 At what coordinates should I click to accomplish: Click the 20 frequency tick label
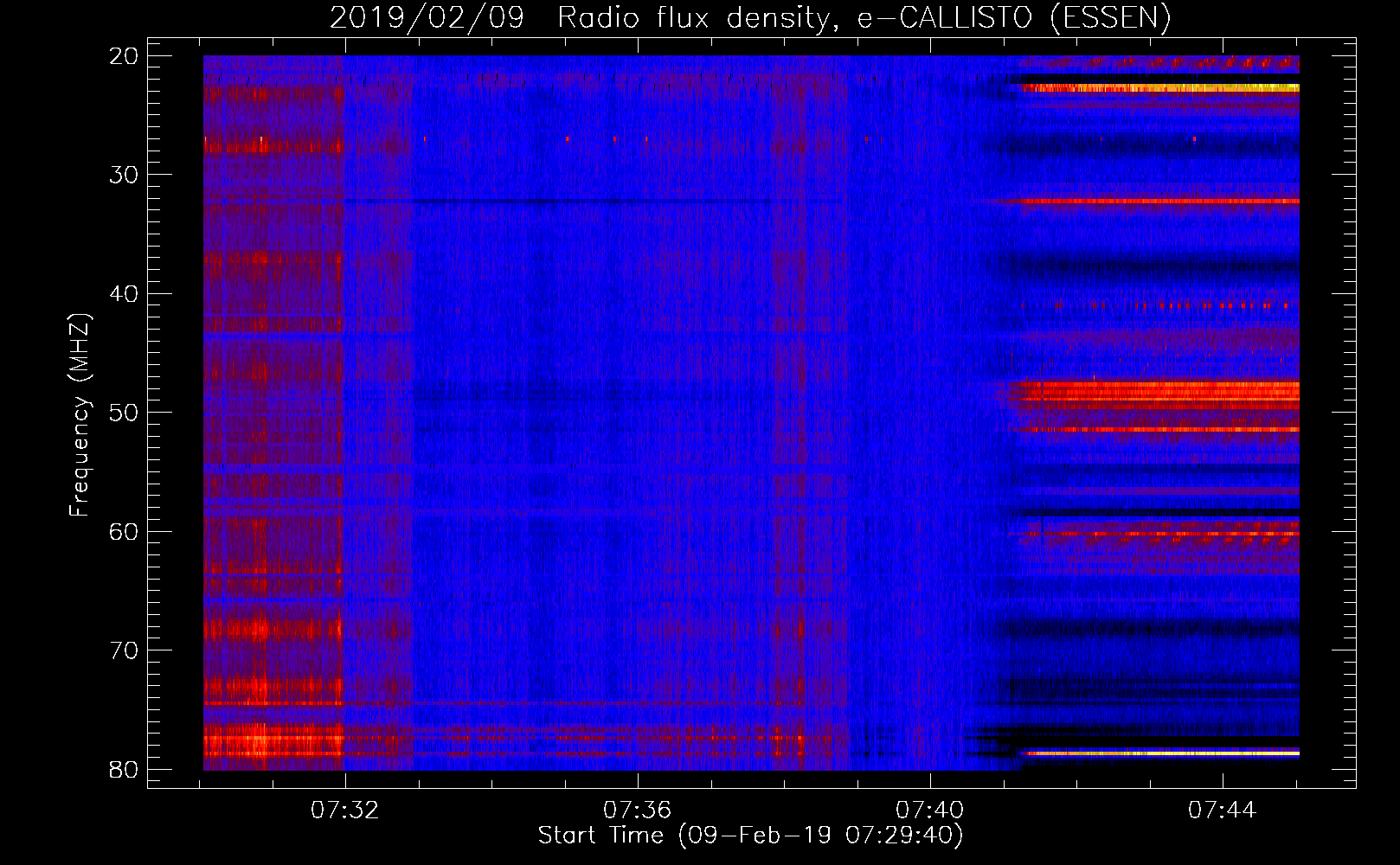coord(124,56)
